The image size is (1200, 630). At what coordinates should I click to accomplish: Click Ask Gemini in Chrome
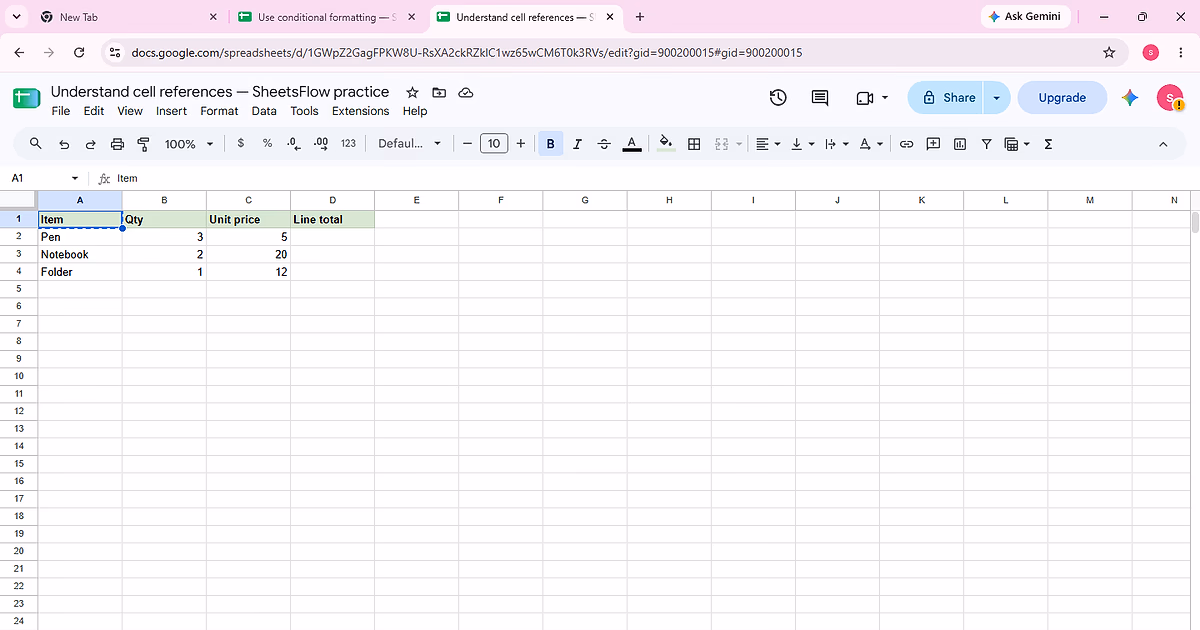pos(1026,17)
